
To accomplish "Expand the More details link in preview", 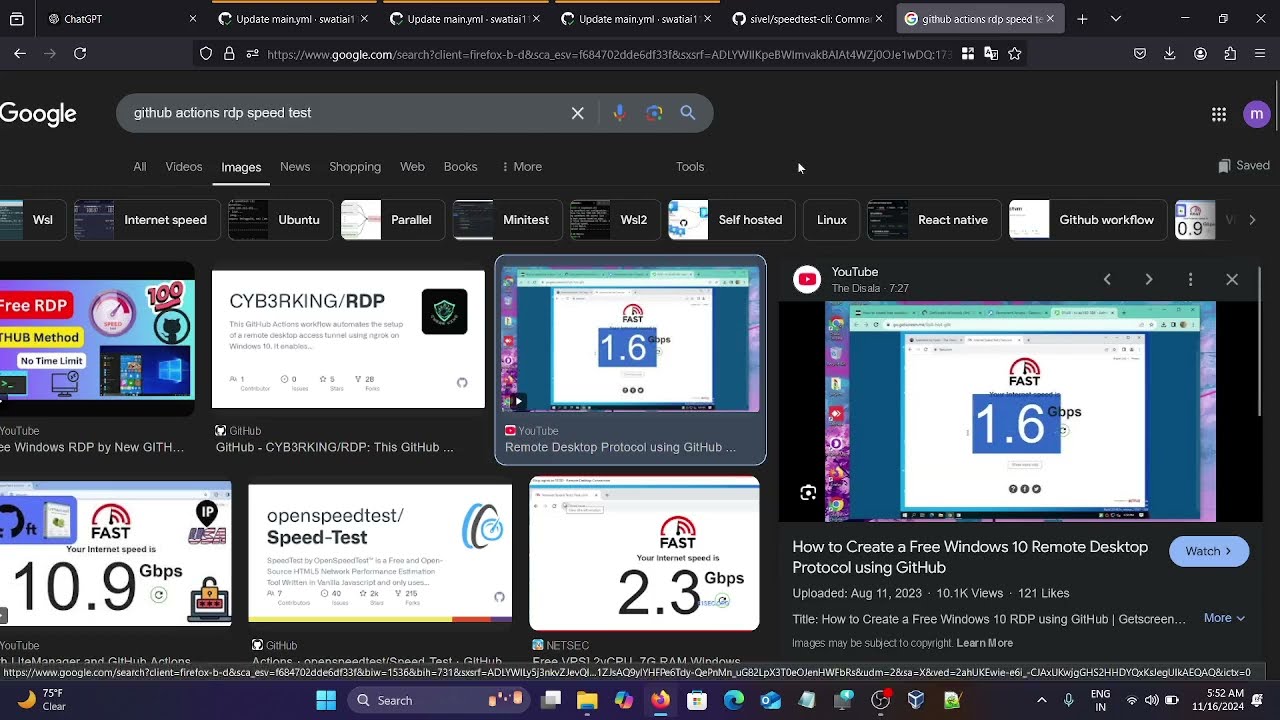I will pos(1224,618).
